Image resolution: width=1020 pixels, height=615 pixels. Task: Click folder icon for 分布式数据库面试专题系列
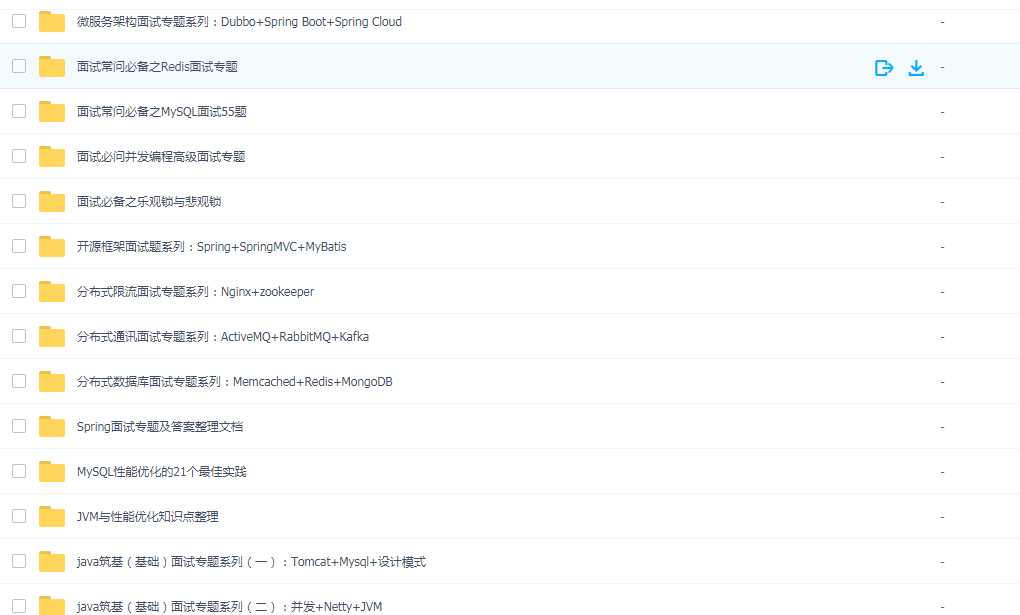coord(52,381)
